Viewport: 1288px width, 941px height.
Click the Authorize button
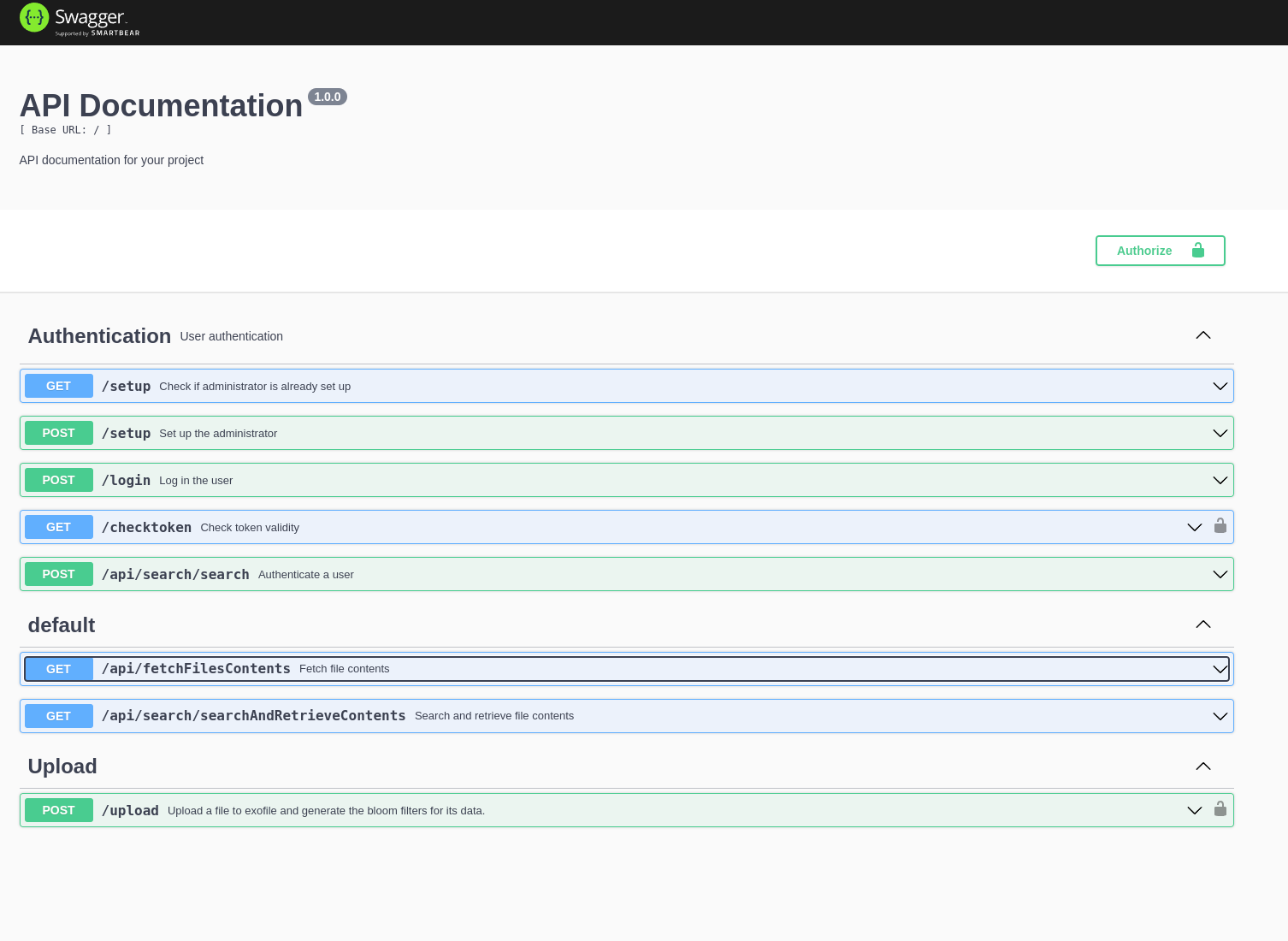(x=1160, y=251)
